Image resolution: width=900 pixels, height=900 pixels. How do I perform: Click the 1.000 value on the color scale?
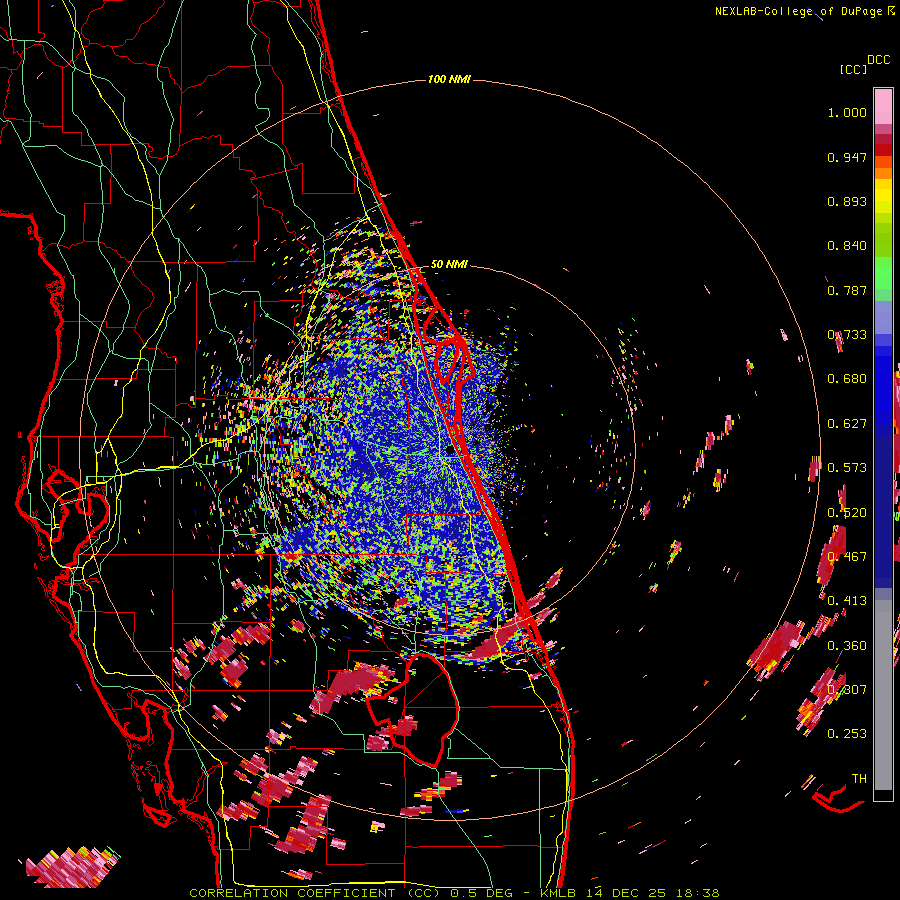(847, 112)
